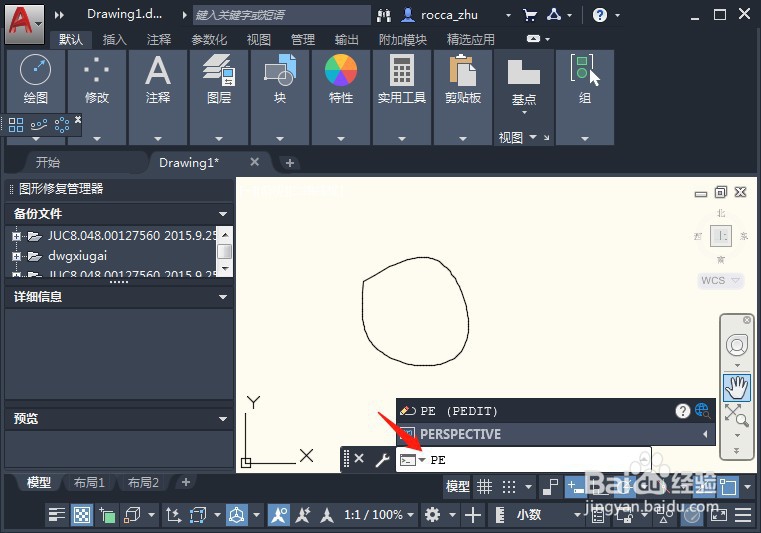
Task: Open the 实用工具 calculator panel
Action: [x=402, y=80]
